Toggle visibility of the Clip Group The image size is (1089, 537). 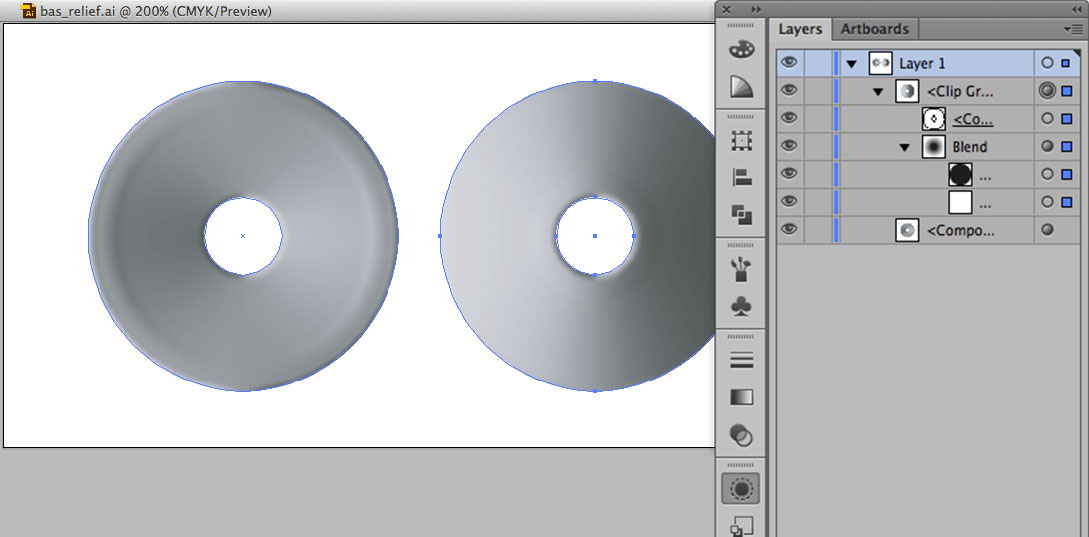click(788, 90)
